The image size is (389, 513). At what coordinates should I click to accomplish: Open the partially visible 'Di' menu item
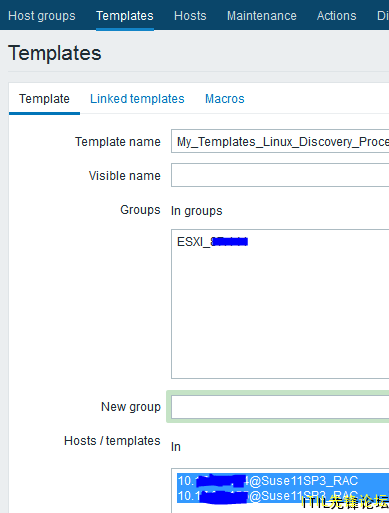click(383, 16)
